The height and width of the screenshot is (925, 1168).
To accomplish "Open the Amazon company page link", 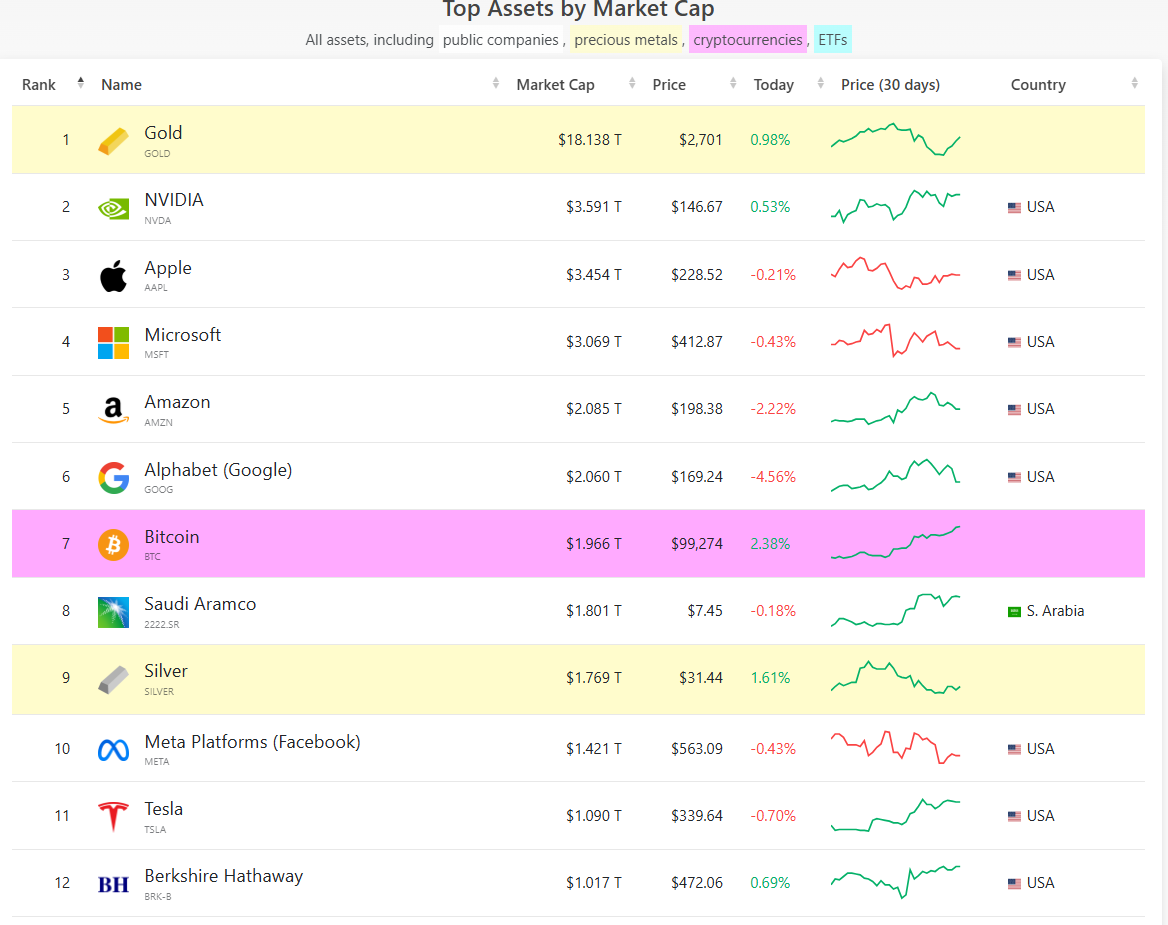I will coord(177,402).
